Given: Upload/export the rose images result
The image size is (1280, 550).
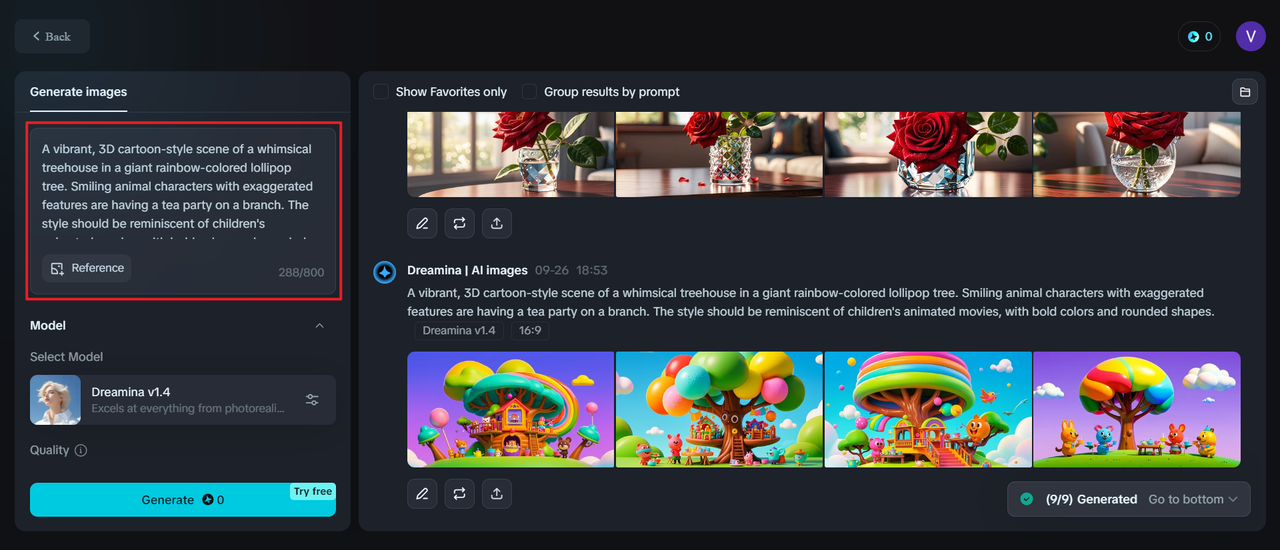Looking at the screenshot, I should click(x=497, y=223).
